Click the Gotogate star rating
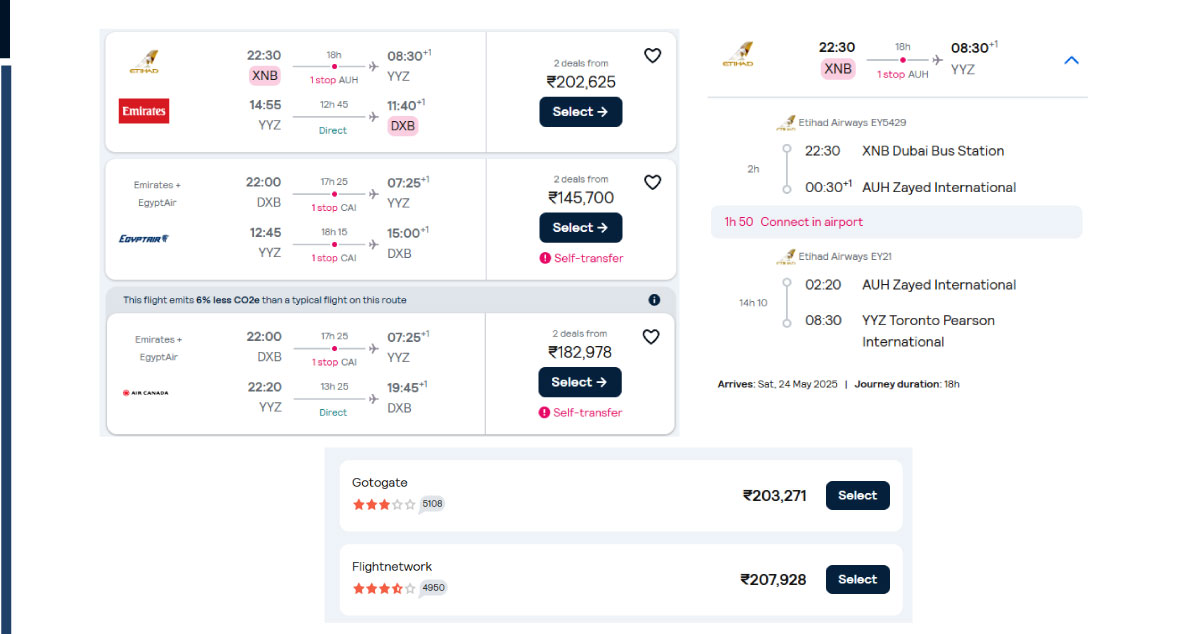The height and width of the screenshot is (634, 1202). 383,505
